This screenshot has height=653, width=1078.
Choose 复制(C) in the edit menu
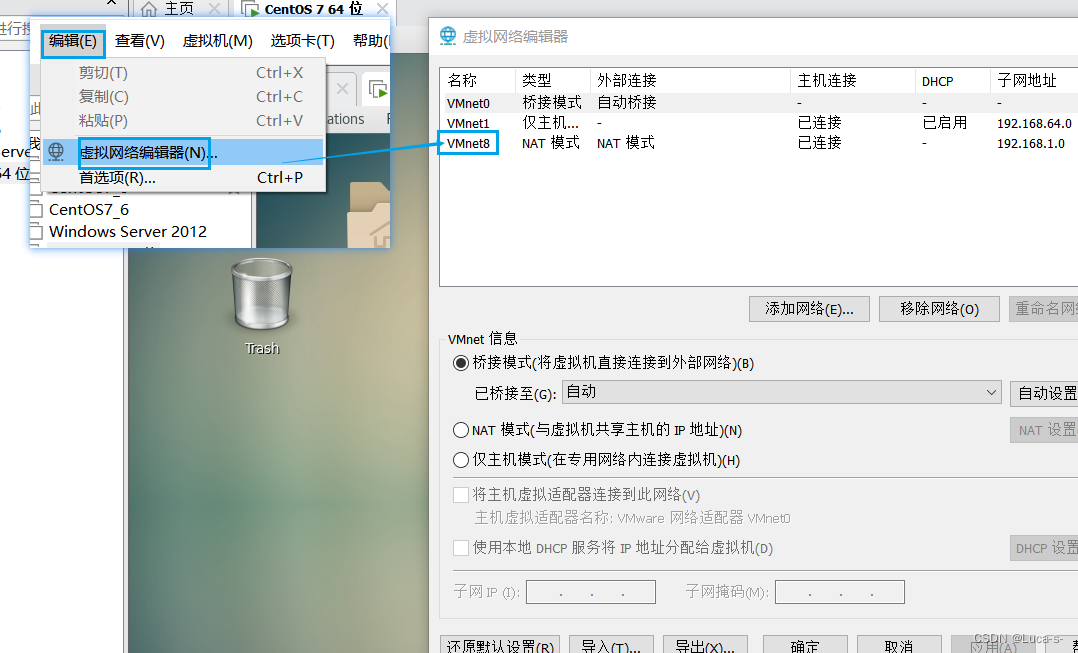(184, 97)
